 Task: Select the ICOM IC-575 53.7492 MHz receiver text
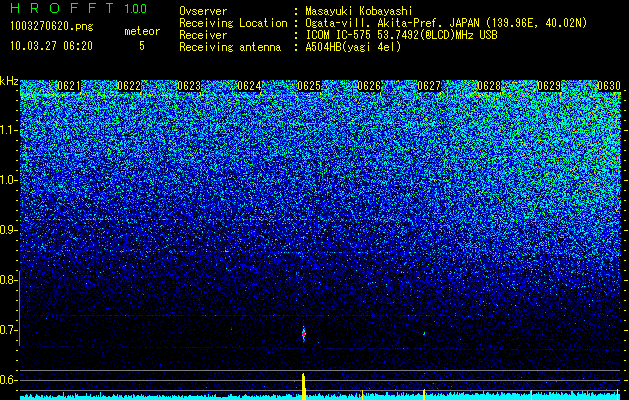point(401,35)
